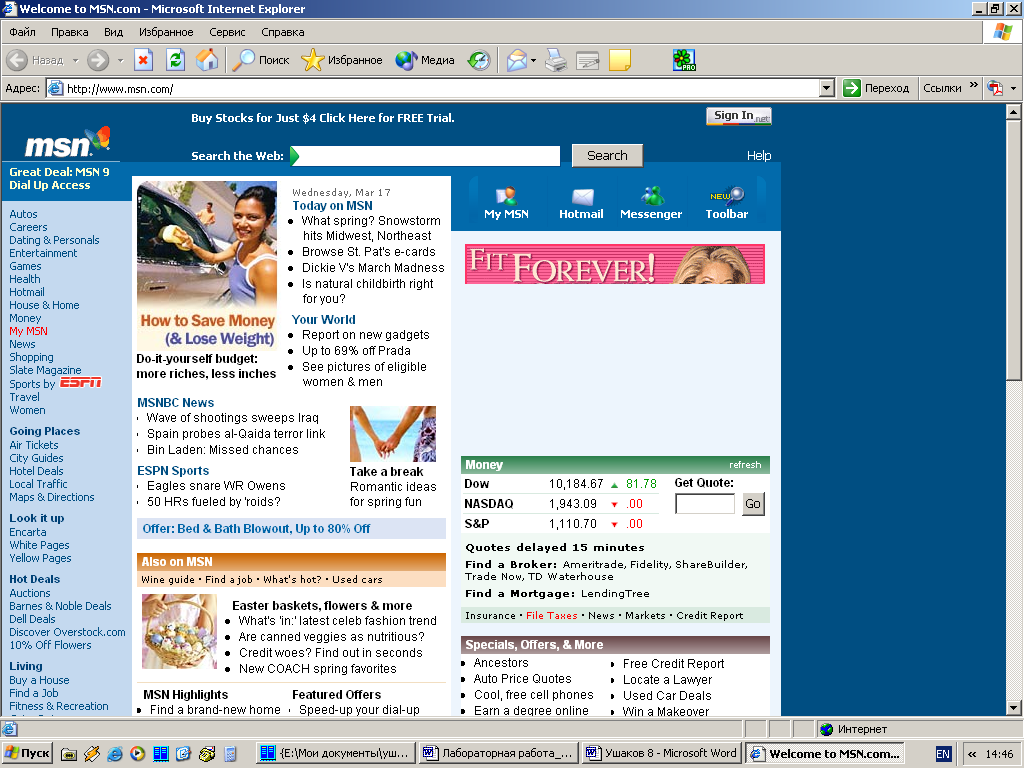
Task: Click the Go (Переход) arrow button
Action: (x=876, y=88)
